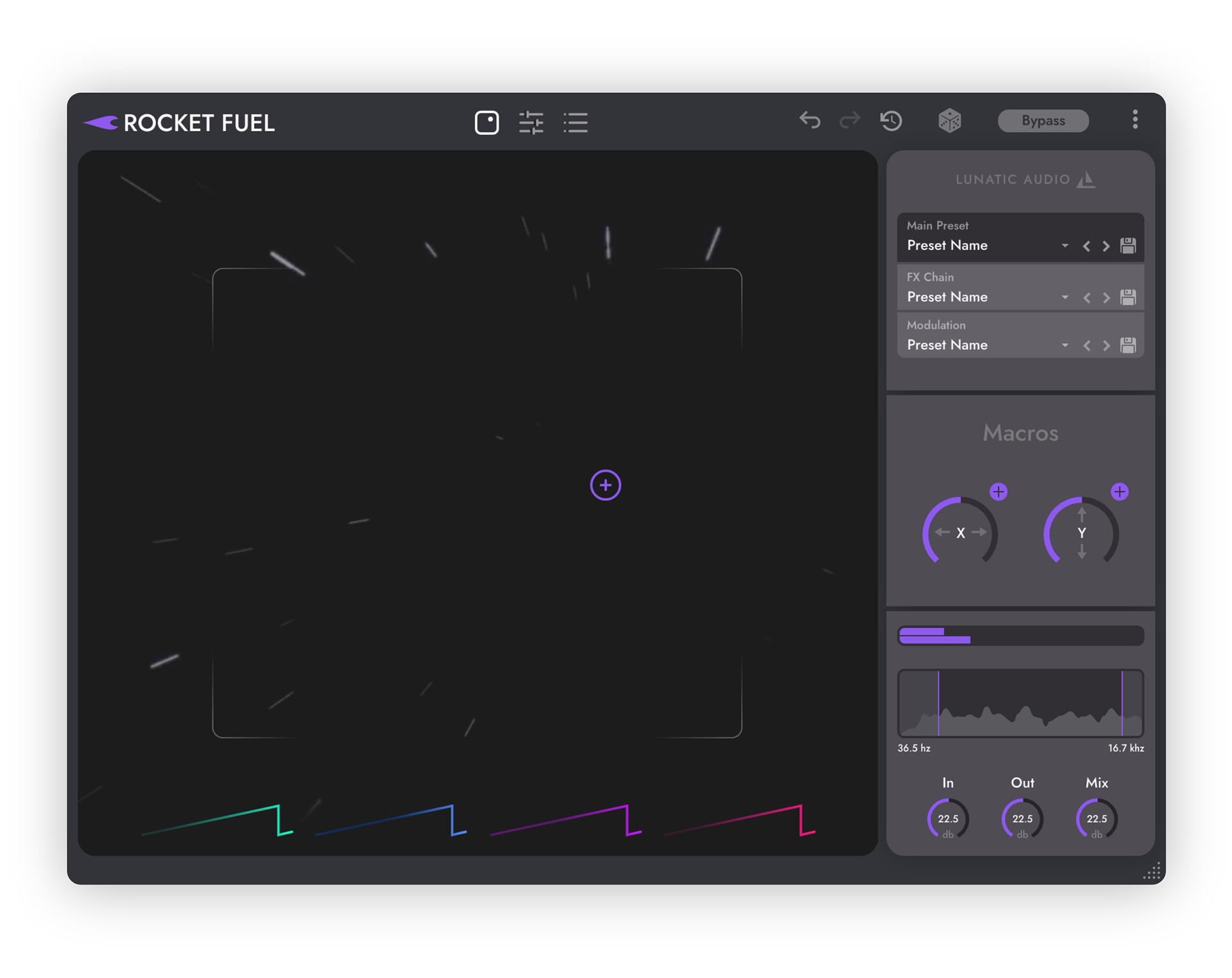The height and width of the screenshot is (978, 1232).
Task: Toggle the Bypass button
Action: (x=1043, y=121)
